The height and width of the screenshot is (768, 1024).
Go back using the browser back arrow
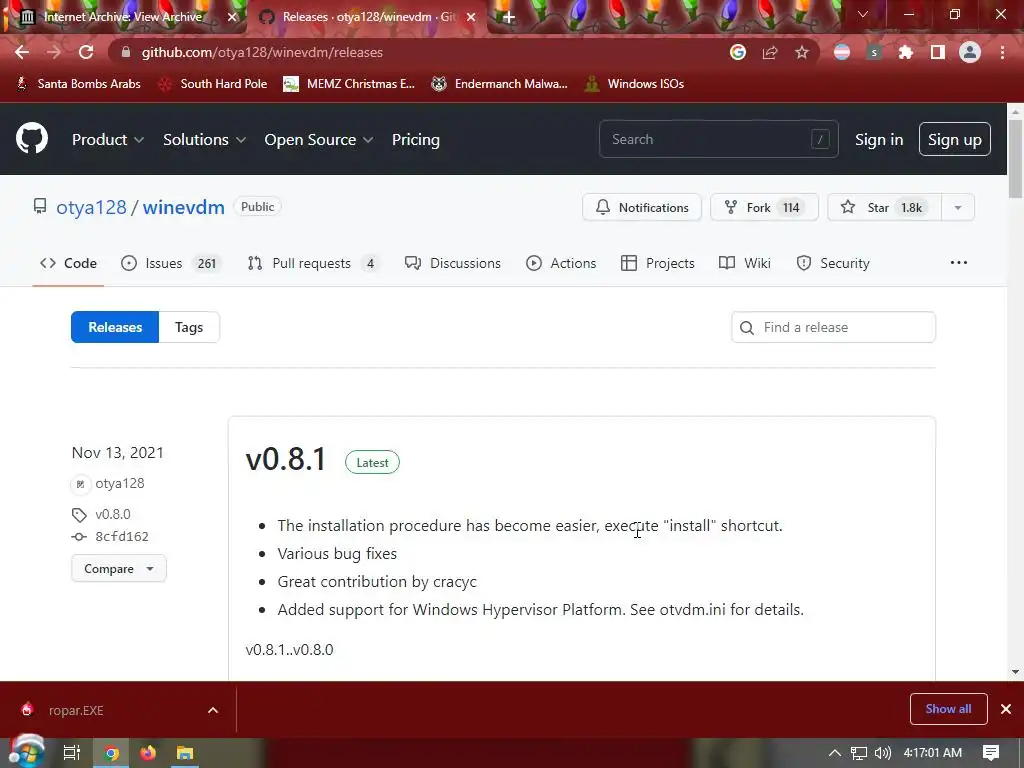[x=22, y=52]
